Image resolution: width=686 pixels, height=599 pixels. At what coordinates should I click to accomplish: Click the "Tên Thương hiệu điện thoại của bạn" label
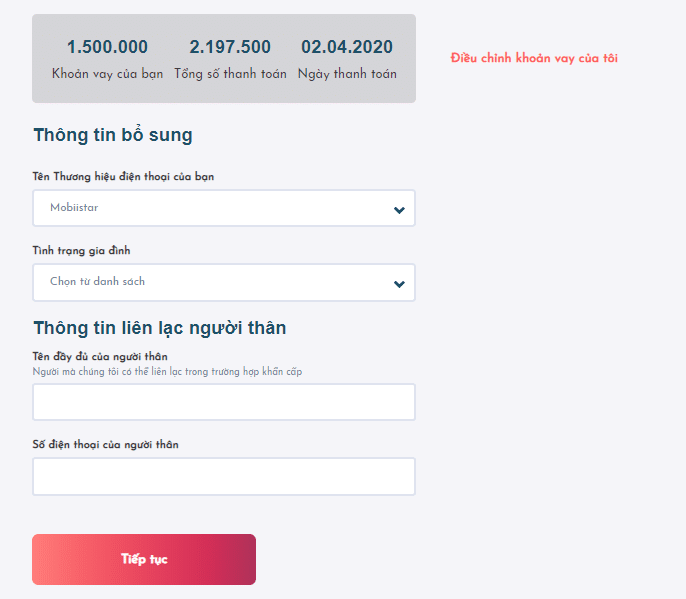click(123, 177)
